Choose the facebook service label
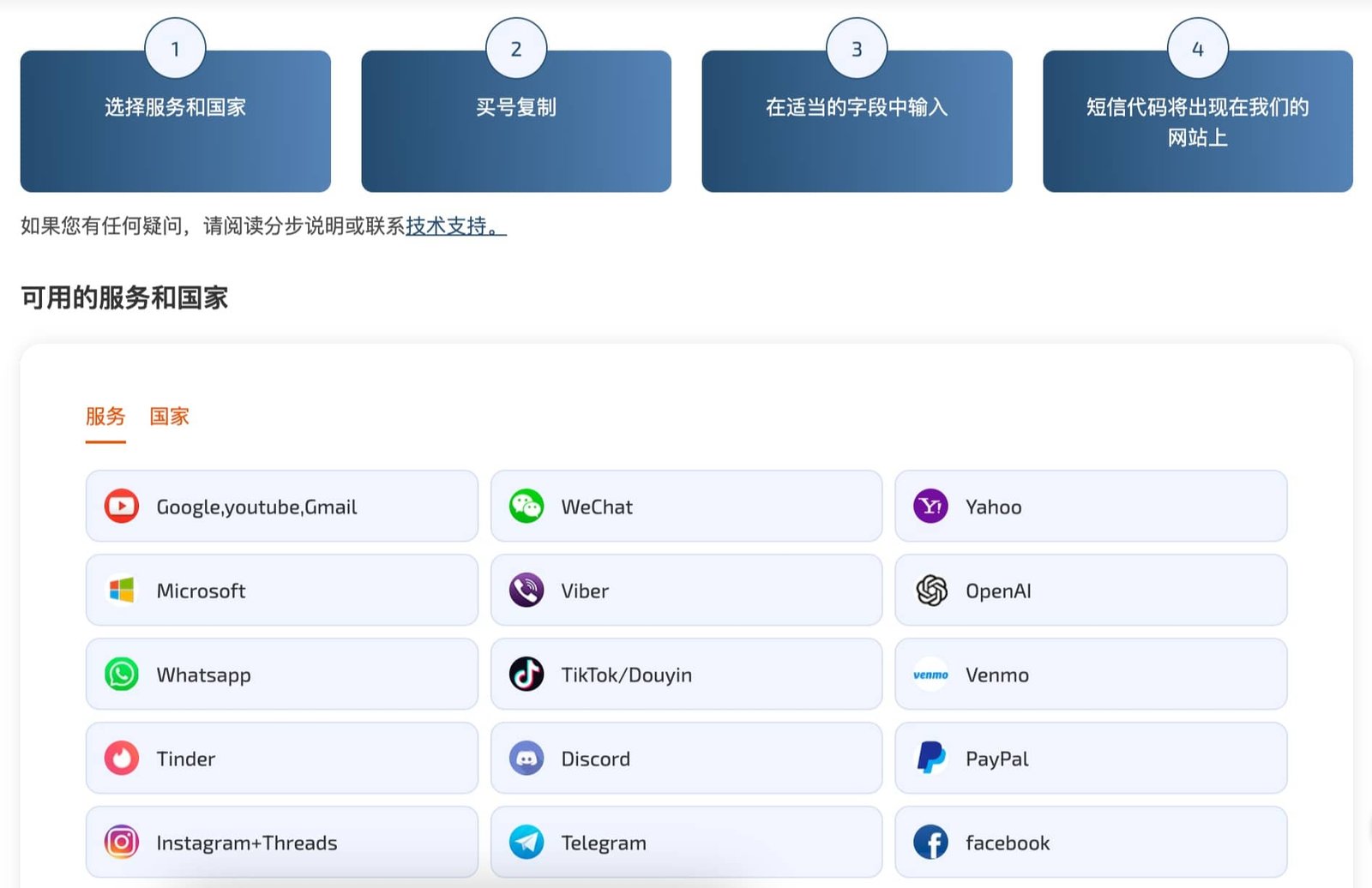 (x=1007, y=843)
